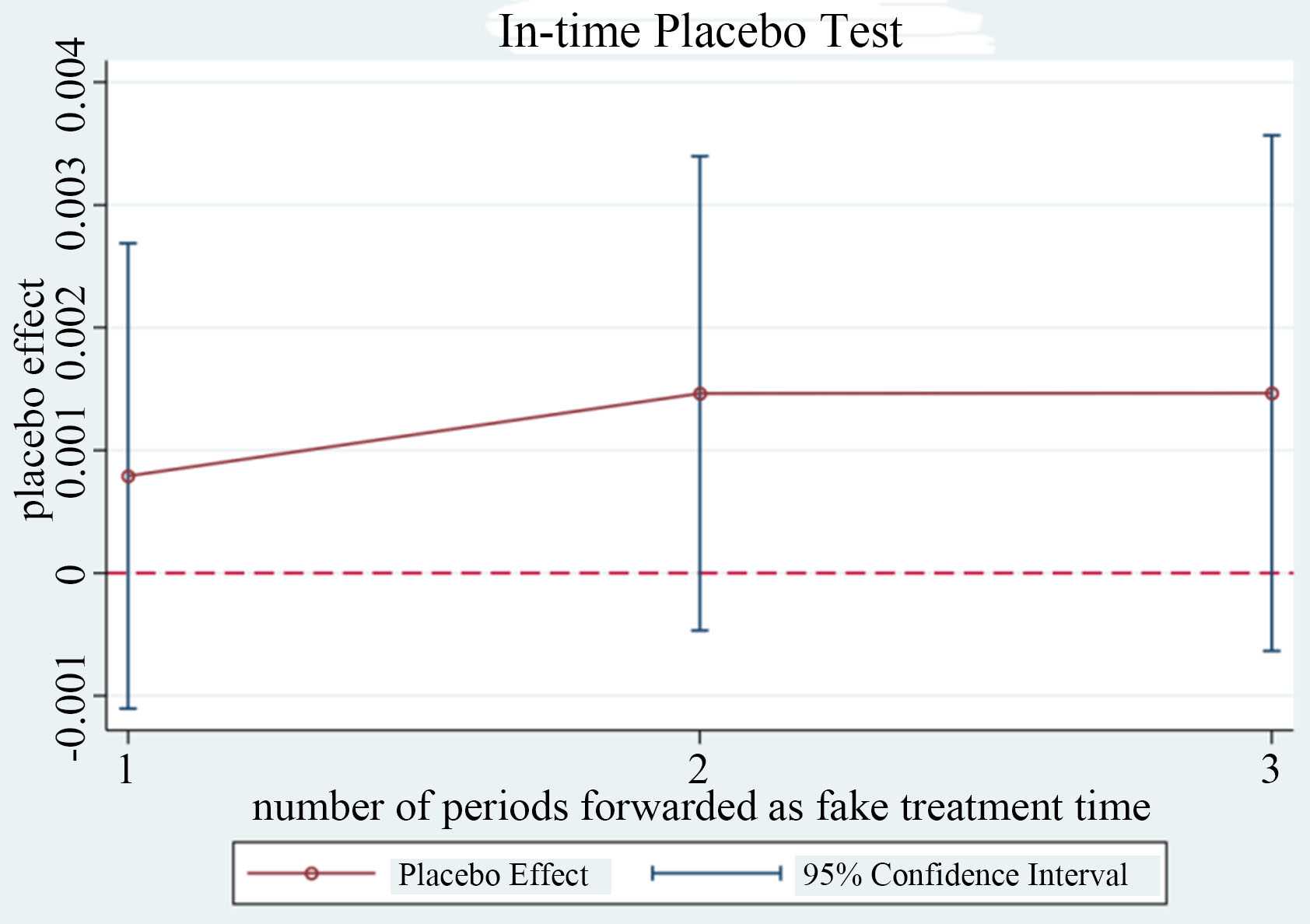Screen dimensions: 1310x924
Task: Select the "95% Confidence Interval" legend label
Action: pos(965,875)
